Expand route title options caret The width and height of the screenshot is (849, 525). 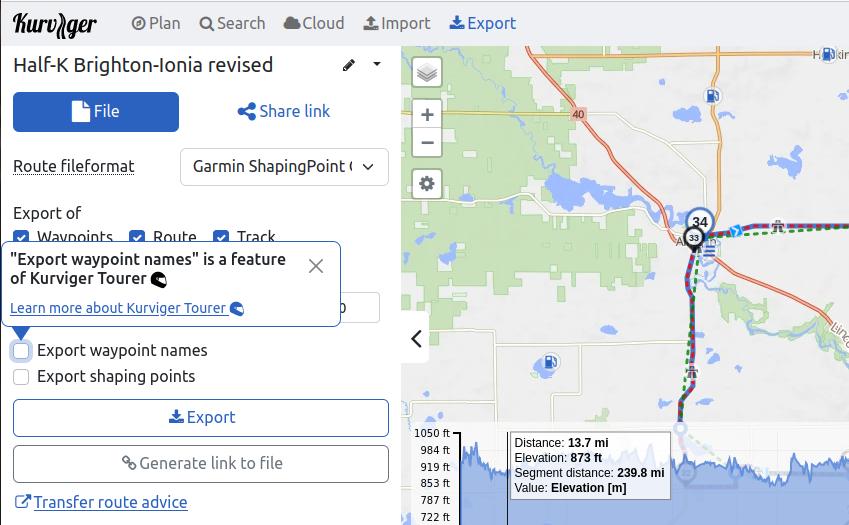(x=377, y=65)
